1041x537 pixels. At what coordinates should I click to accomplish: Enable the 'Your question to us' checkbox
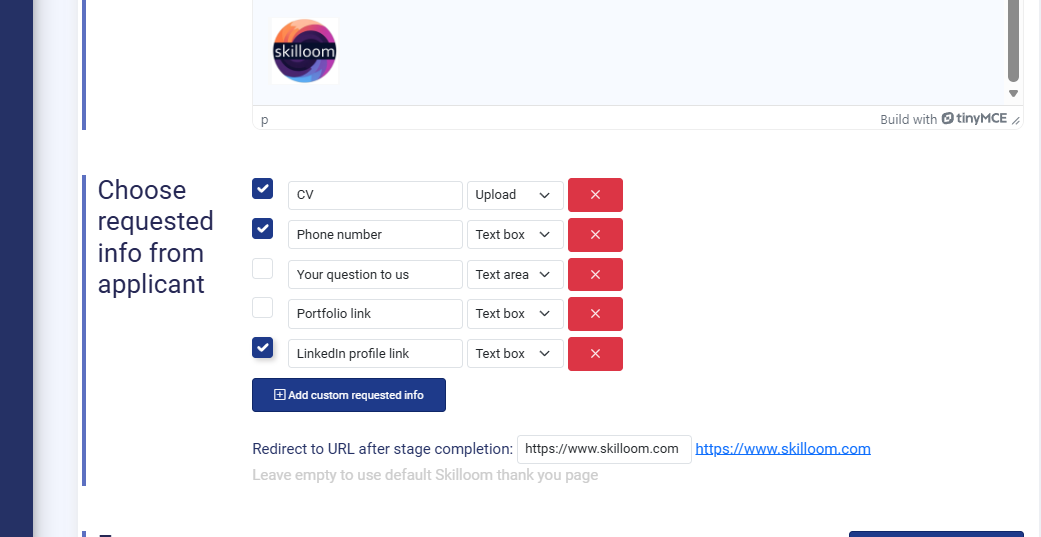click(262, 268)
